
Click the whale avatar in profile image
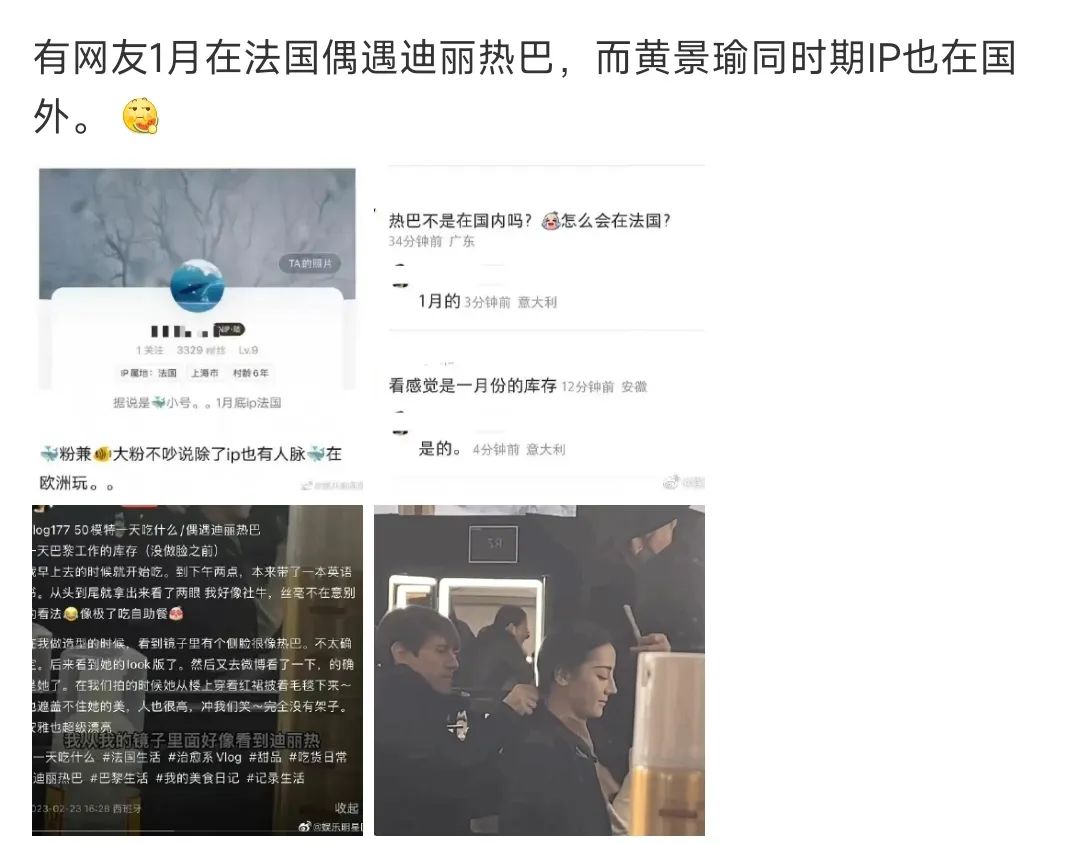coord(197,287)
